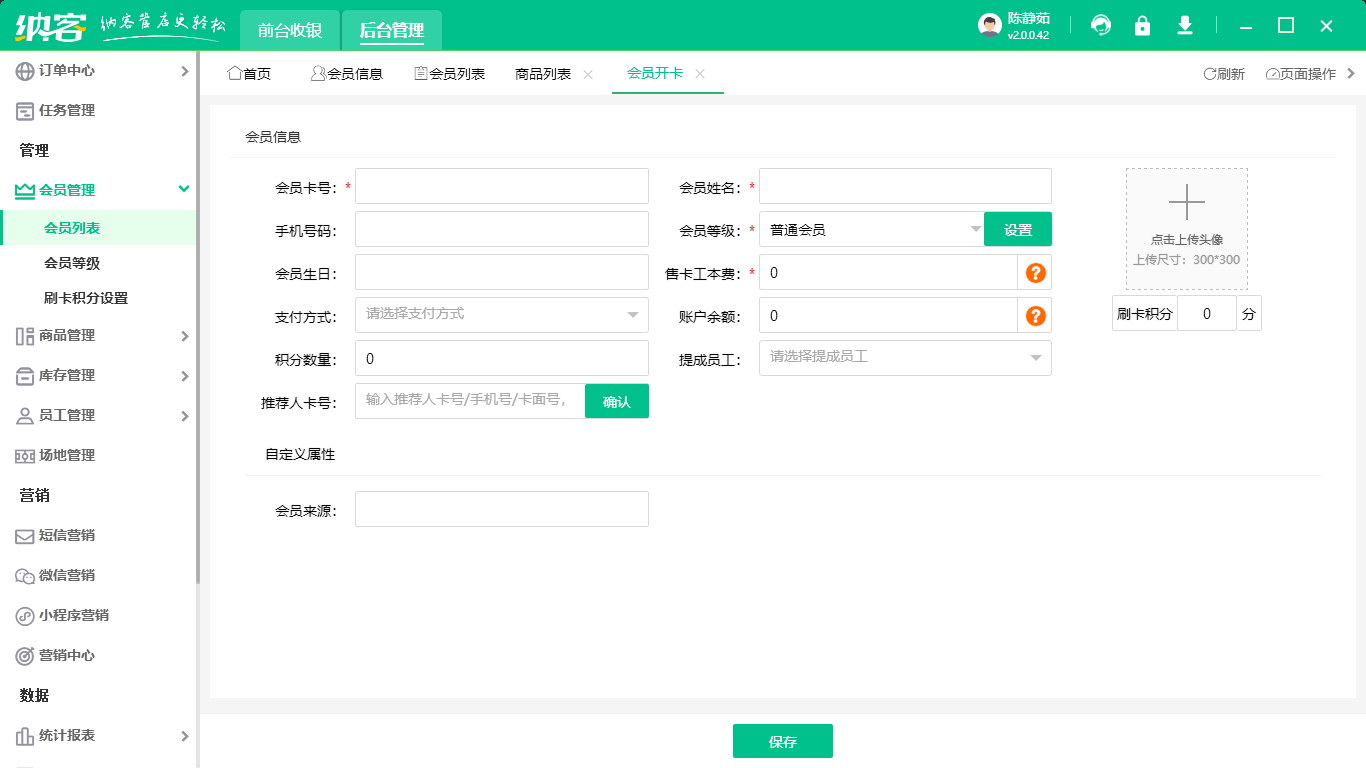Click the 营销中心 target icon

(x=25, y=656)
